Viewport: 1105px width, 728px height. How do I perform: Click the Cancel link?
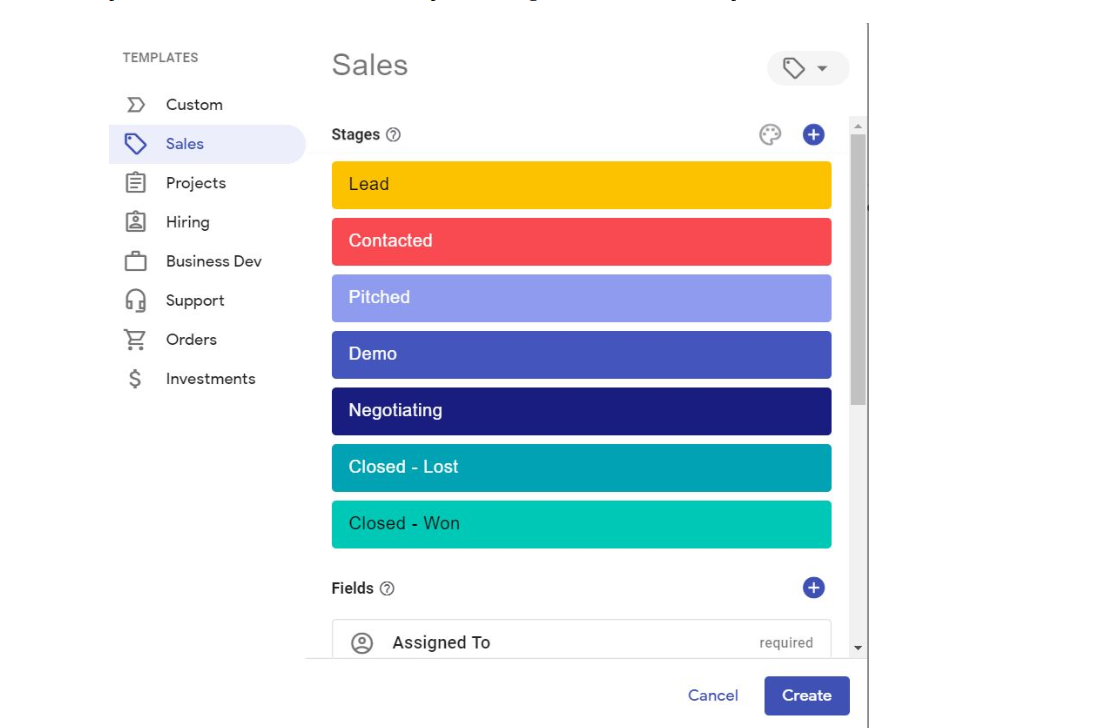pyautogui.click(x=713, y=696)
